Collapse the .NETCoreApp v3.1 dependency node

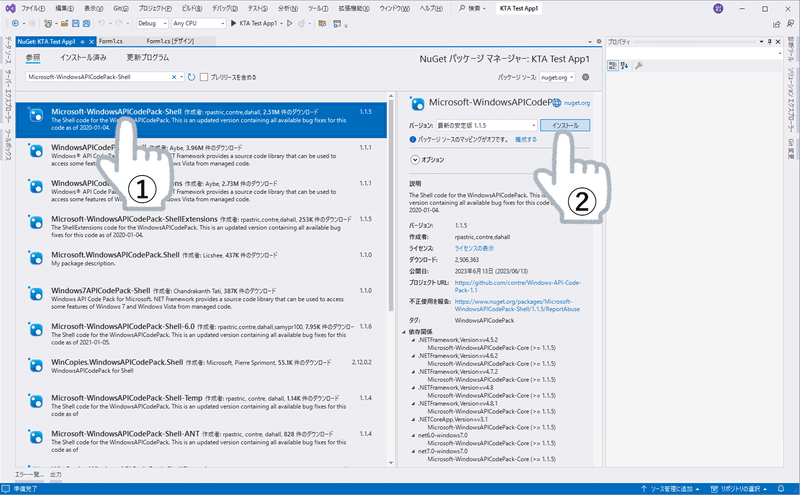(414, 419)
